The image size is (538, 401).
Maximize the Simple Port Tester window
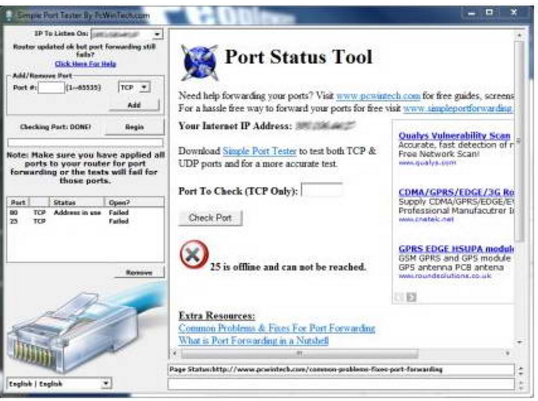[489, 13]
